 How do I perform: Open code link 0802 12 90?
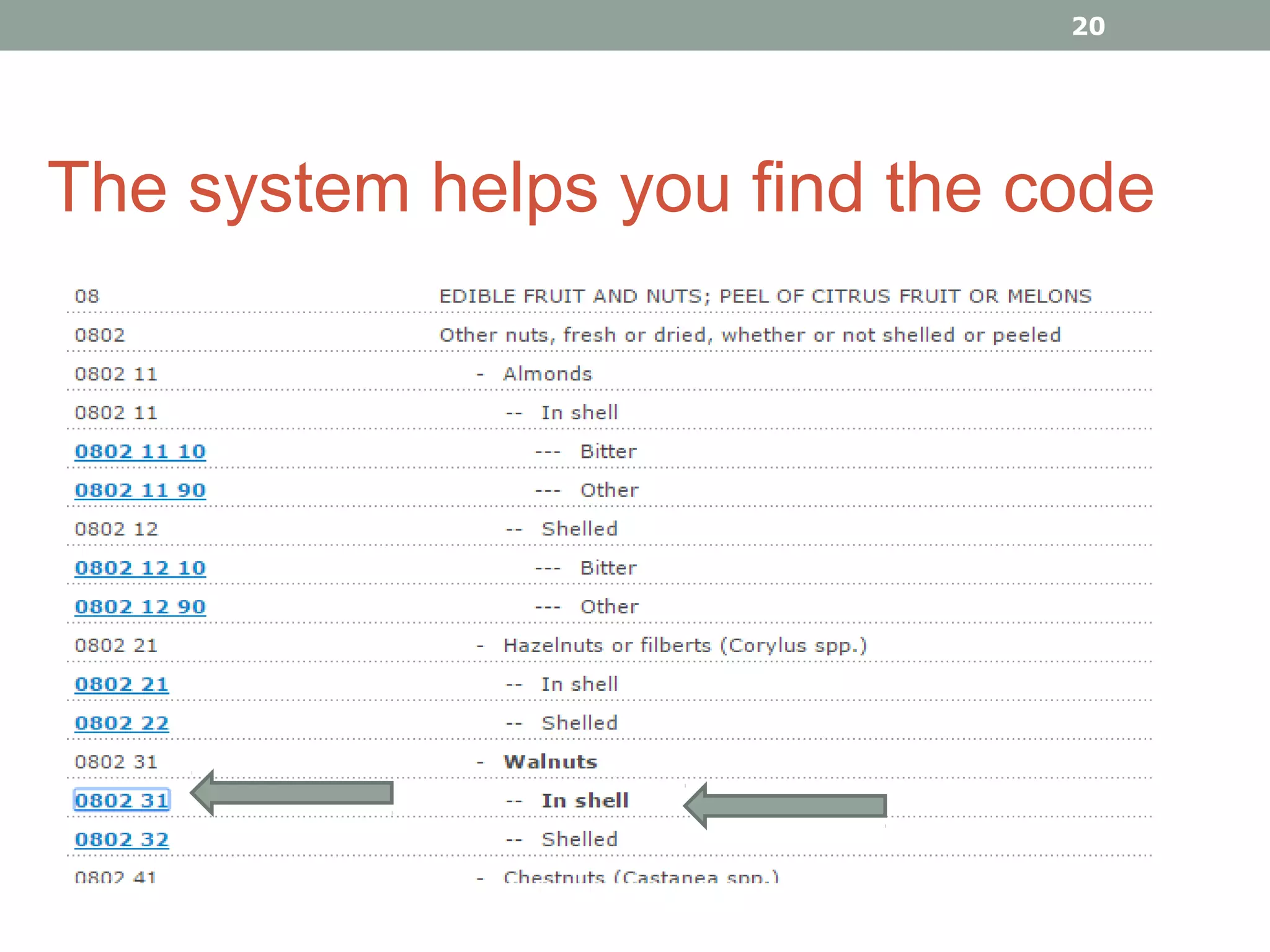[x=140, y=607]
